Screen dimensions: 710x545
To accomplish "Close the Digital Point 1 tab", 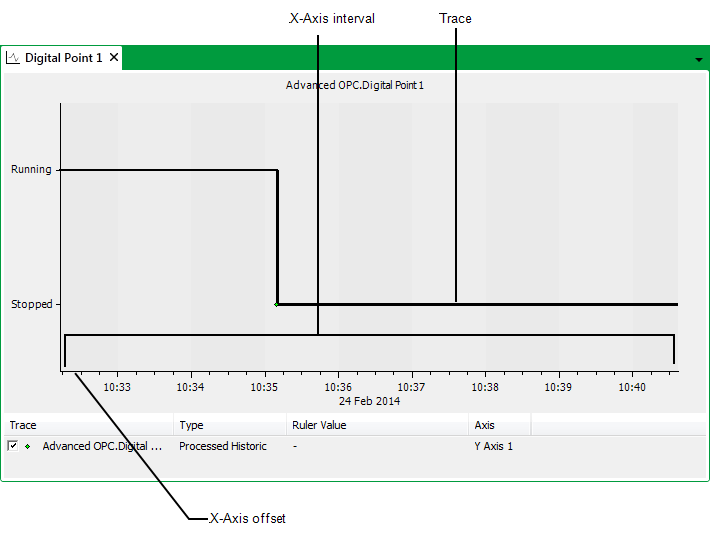I will click(x=114, y=58).
